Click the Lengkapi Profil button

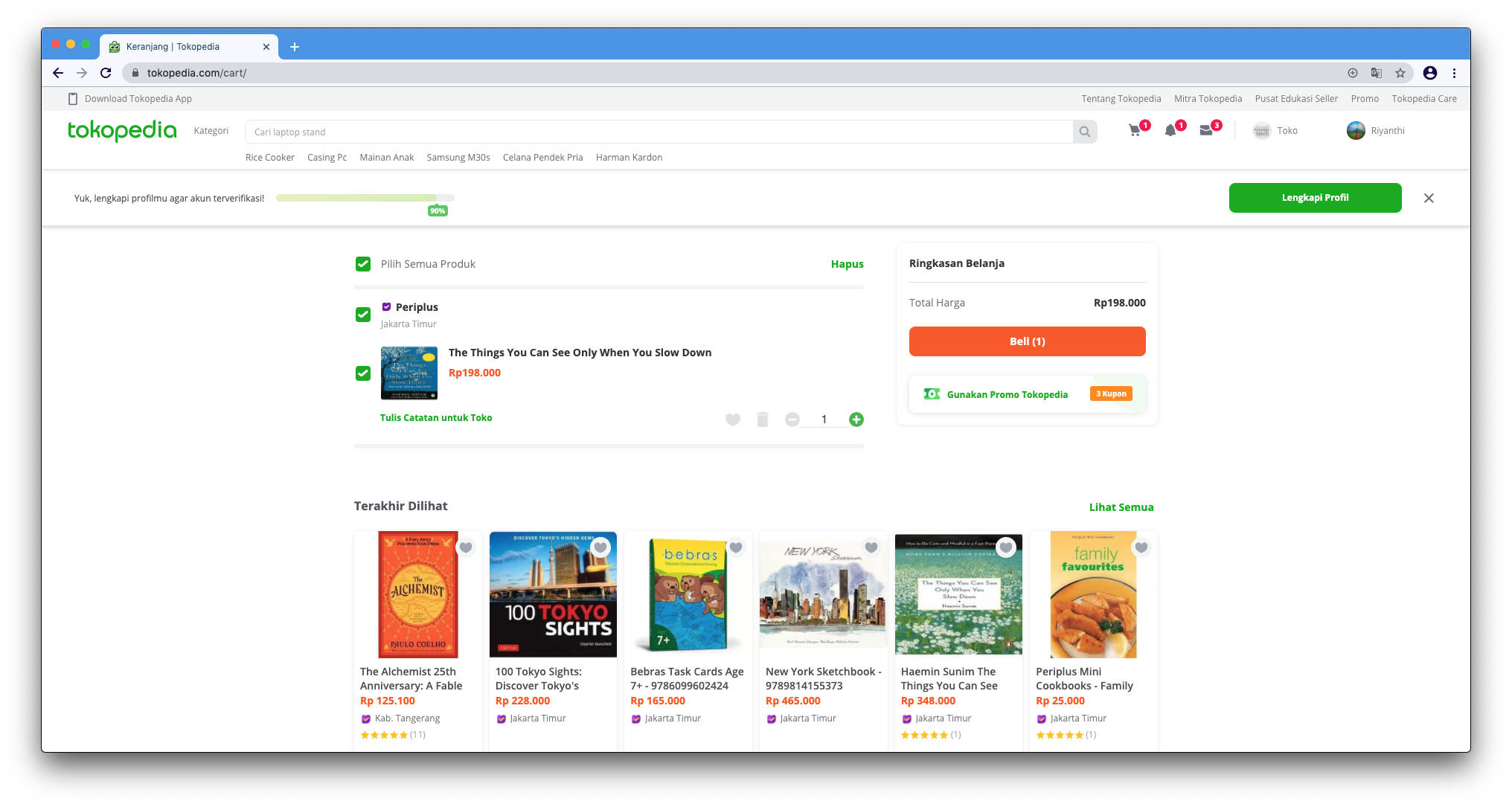click(x=1316, y=198)
